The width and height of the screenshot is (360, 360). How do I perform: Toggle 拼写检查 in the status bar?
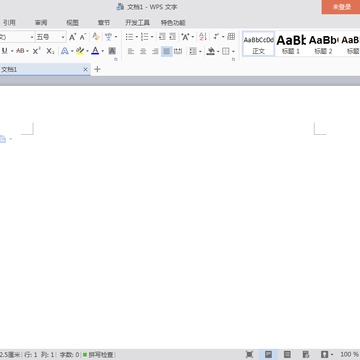[x=98, y=354]
